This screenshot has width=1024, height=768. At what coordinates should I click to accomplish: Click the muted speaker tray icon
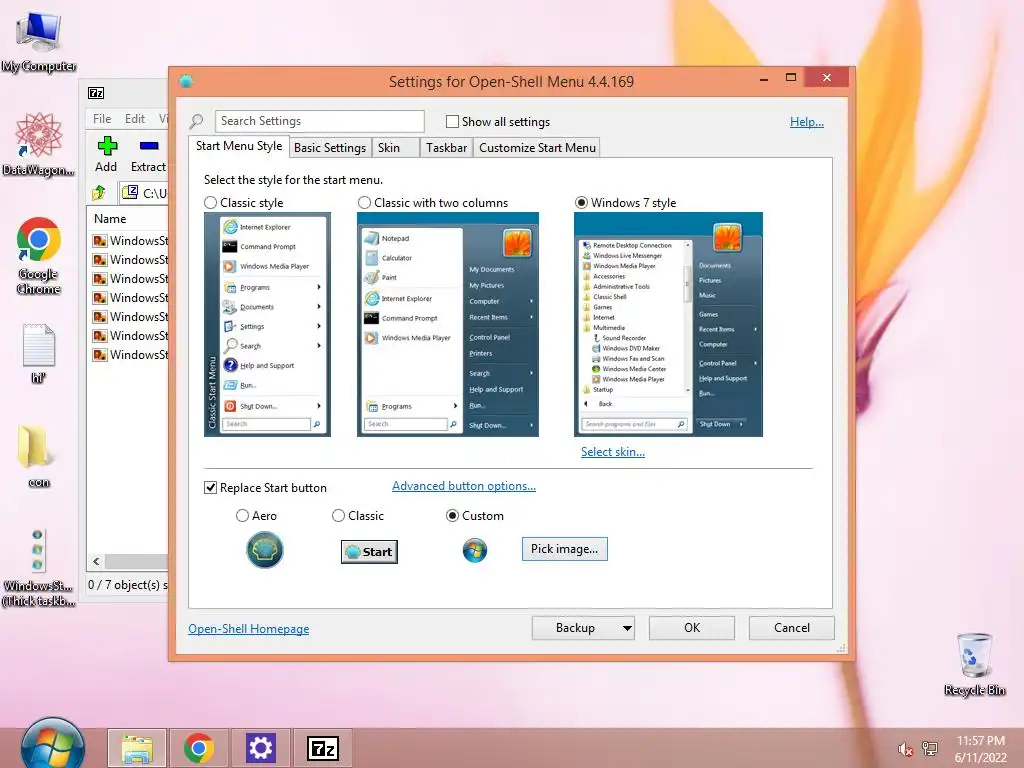[x=905, y=749]
